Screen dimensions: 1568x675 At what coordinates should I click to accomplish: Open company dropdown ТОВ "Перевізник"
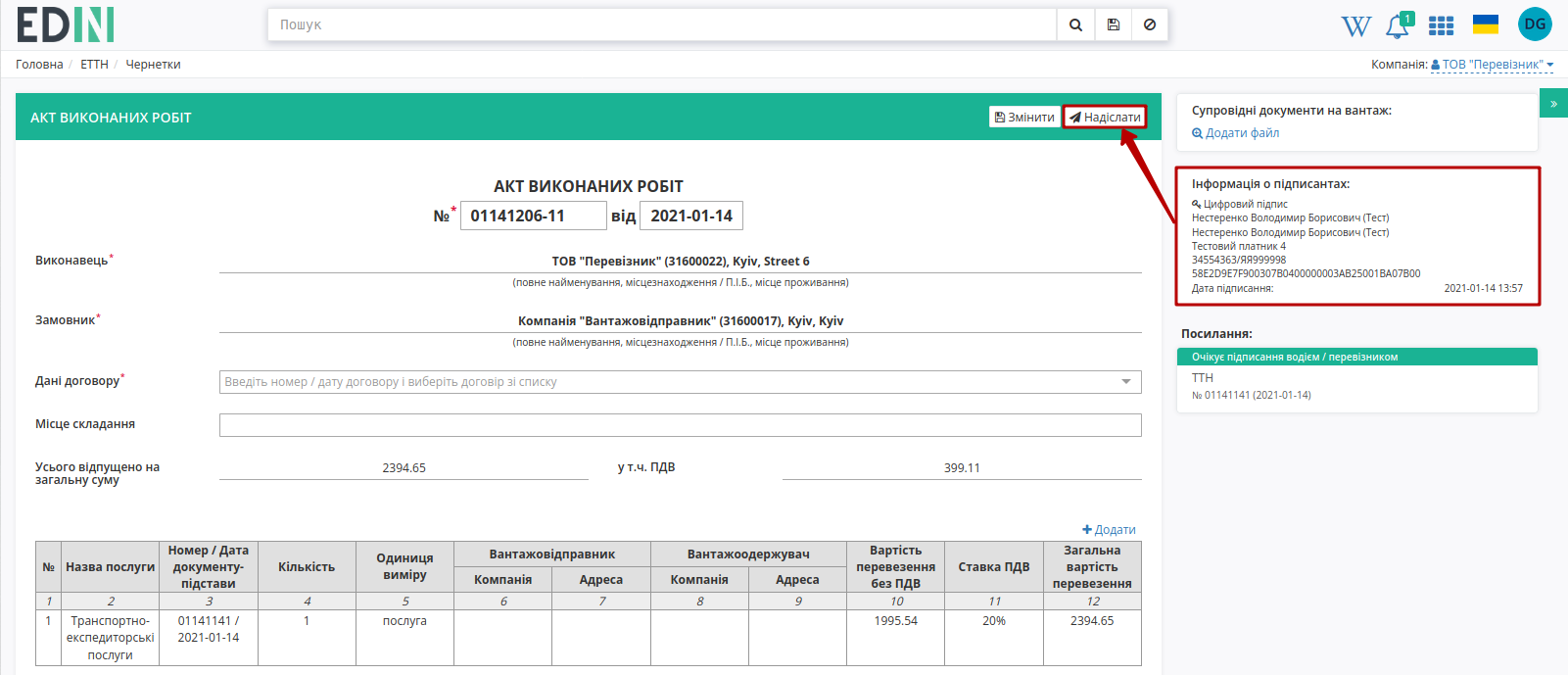(x=1493, y=65)
